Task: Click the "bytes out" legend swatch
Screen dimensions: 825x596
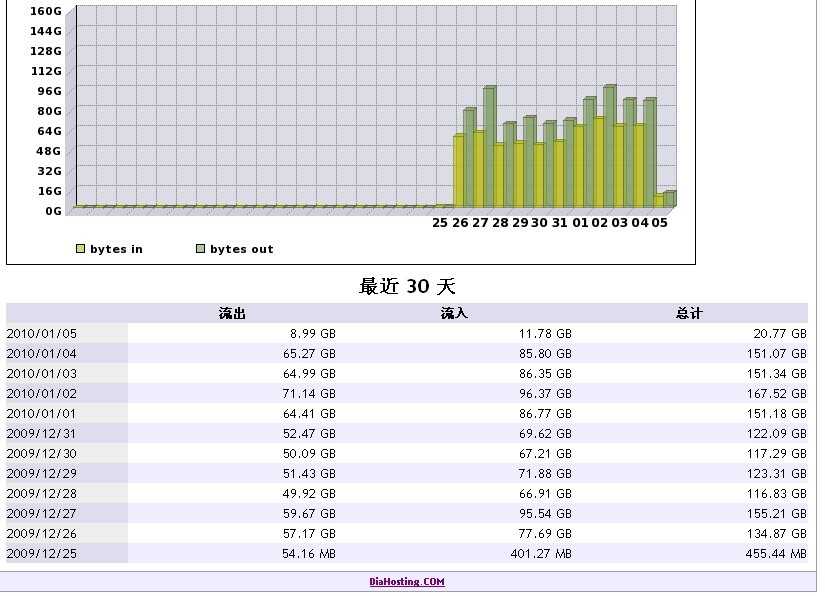Action: [x=203, y=248]
